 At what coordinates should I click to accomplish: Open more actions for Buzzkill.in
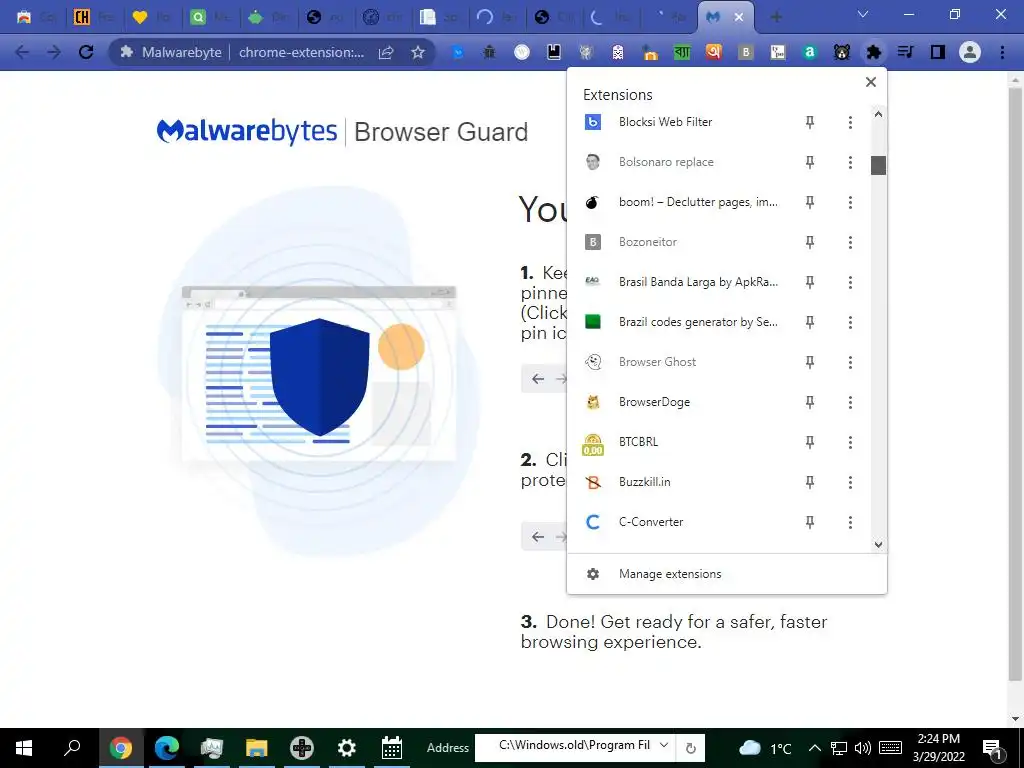[x=850, y=482]
